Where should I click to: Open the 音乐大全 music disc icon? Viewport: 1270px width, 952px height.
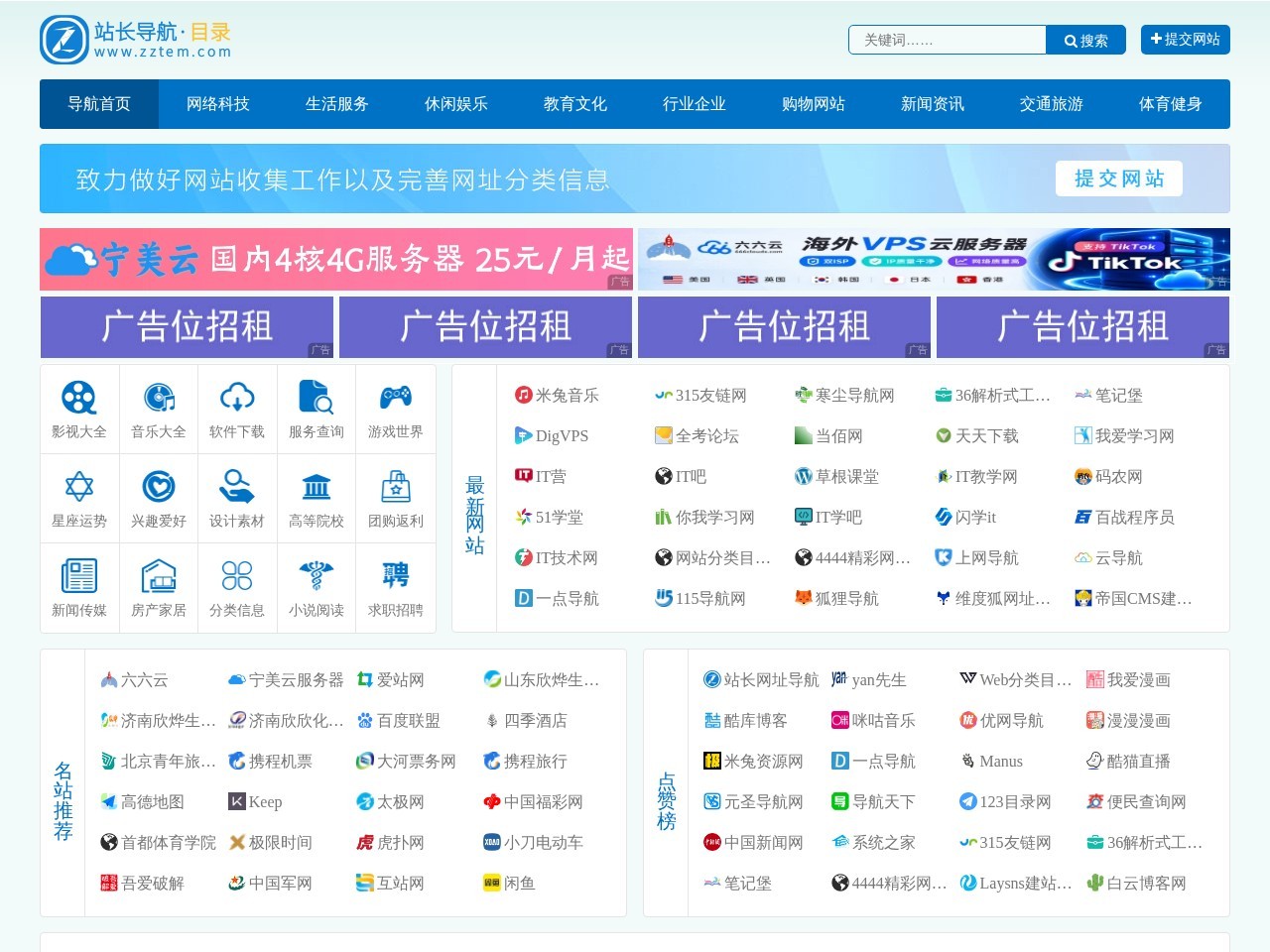pyautogui.click(x=159, y=398)
